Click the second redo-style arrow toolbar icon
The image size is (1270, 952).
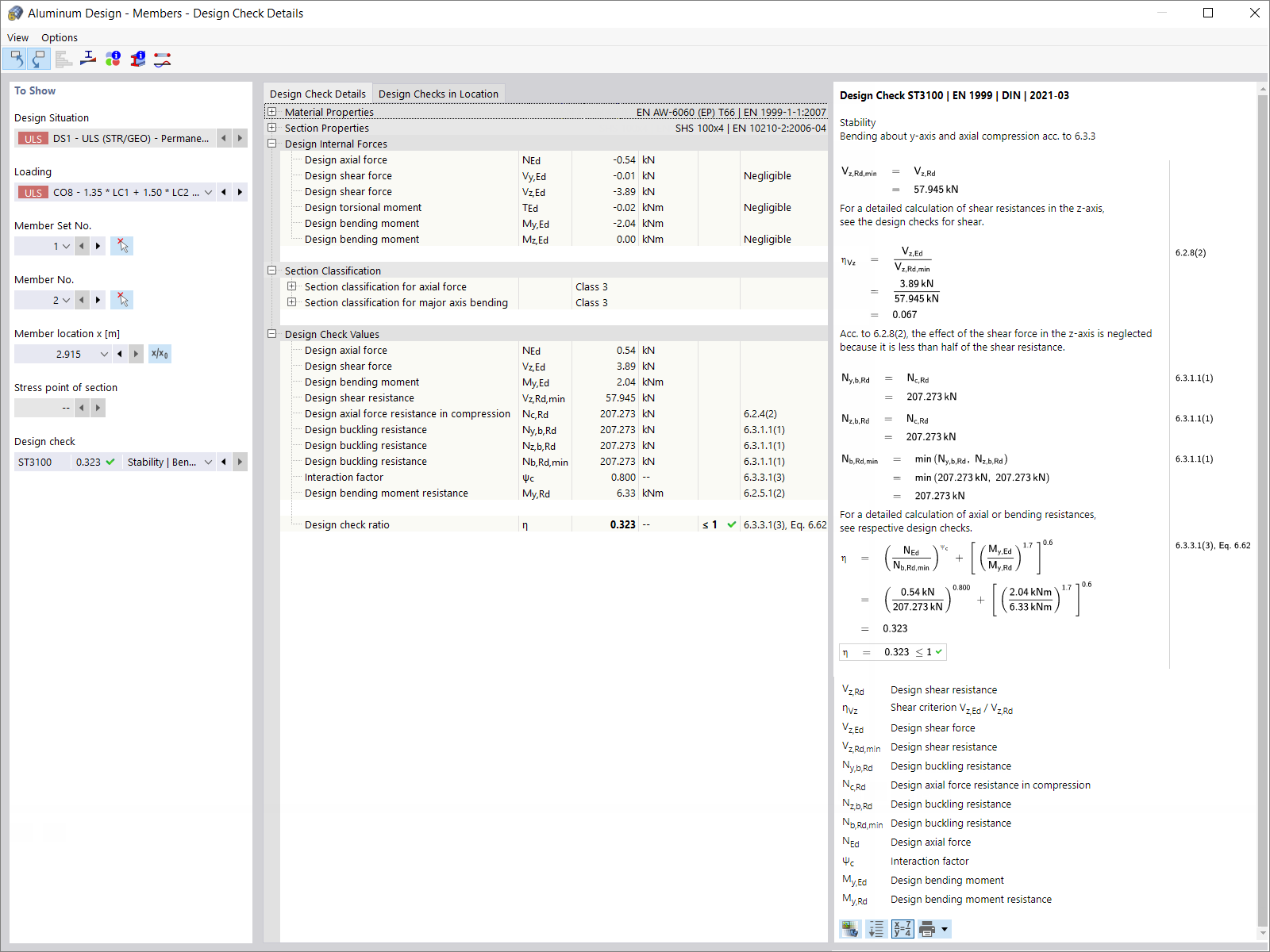39,59
